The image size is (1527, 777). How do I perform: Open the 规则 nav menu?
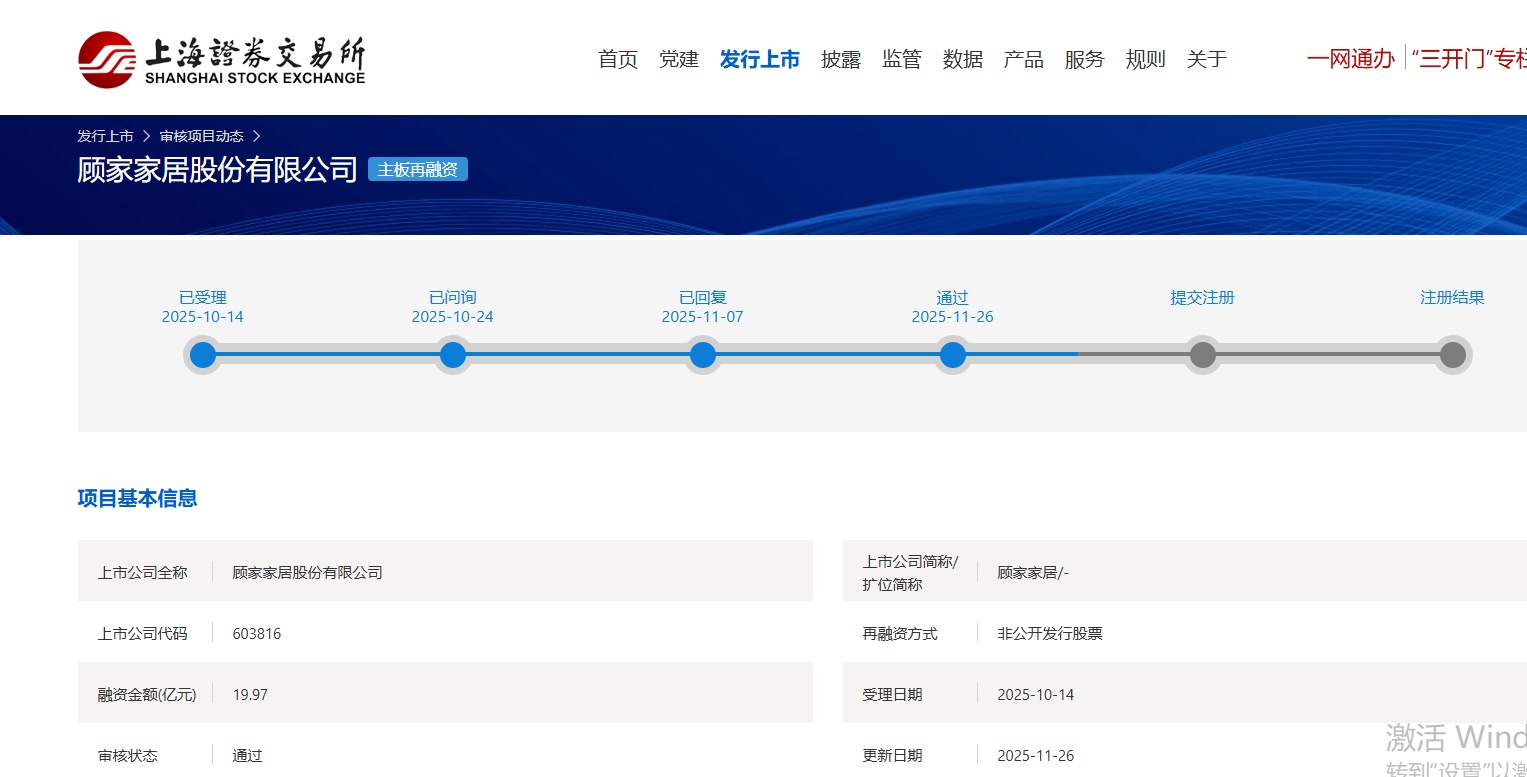[1146, 59]
